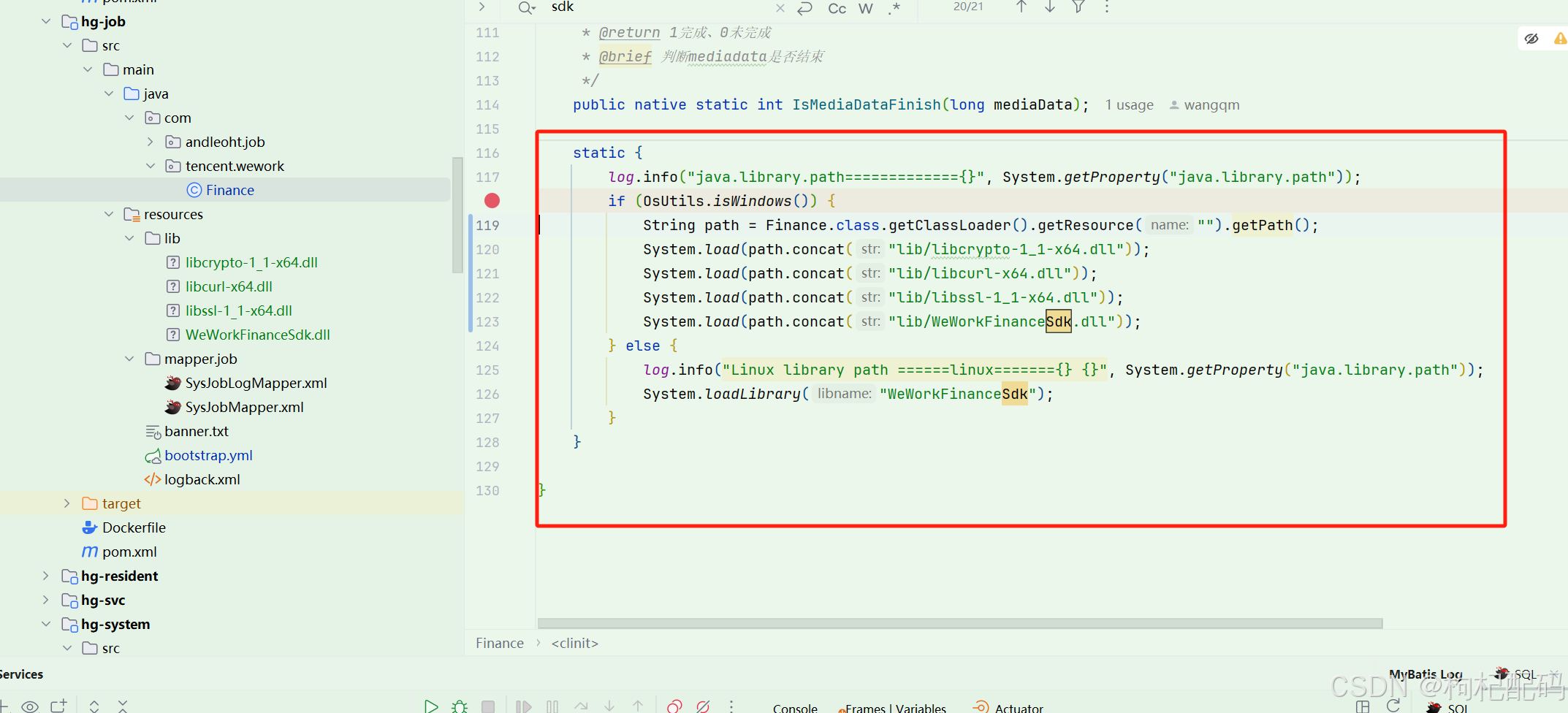
Task: Select libcrypto-1_1-x64.dll in the tree
Action: click(x=251, y=262)
